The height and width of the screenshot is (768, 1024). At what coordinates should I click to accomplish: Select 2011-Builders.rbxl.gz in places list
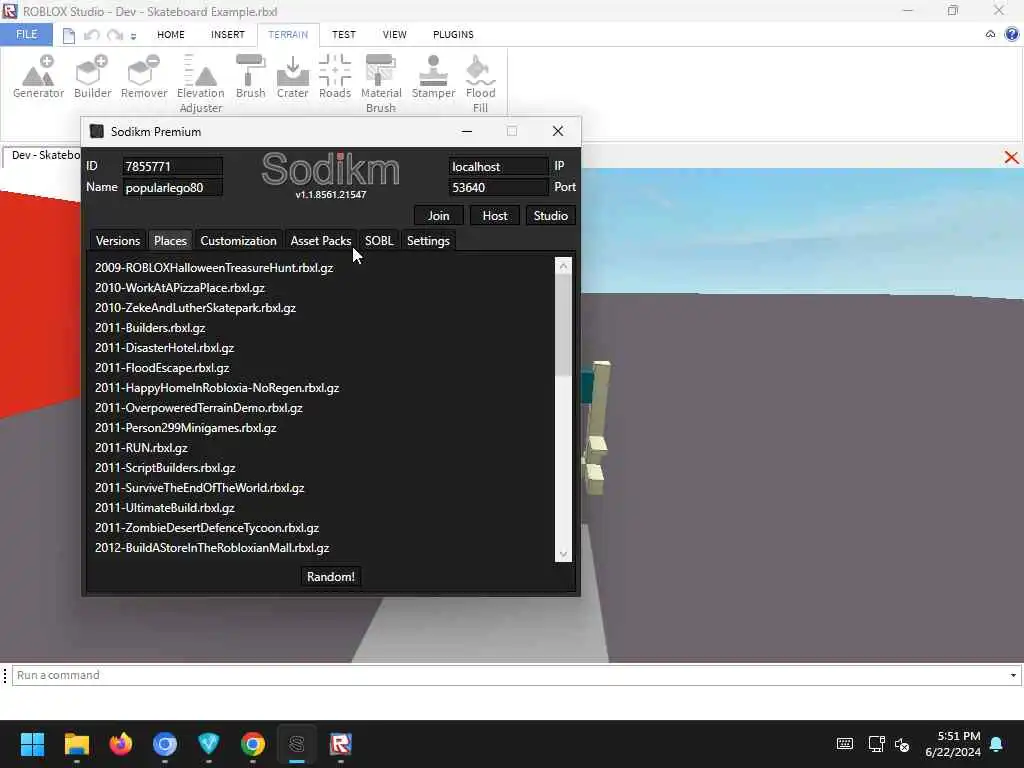pyautogui.click(x=150, y=328)
